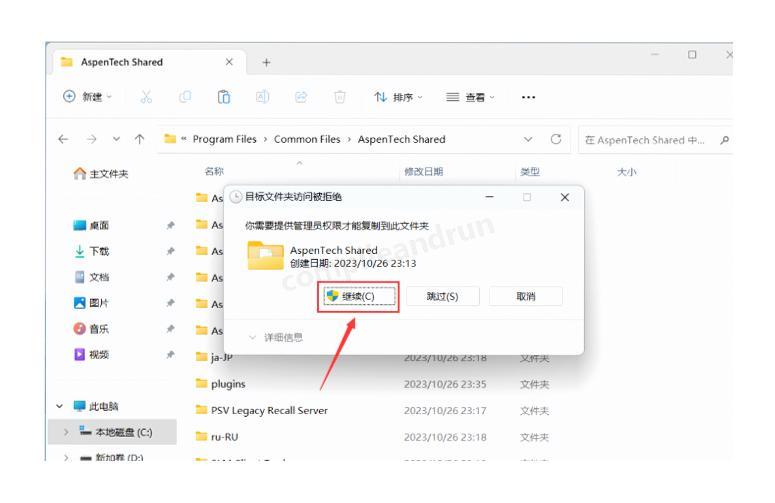Open recent locations chevron beside navigation arrows

click(116, 139)
